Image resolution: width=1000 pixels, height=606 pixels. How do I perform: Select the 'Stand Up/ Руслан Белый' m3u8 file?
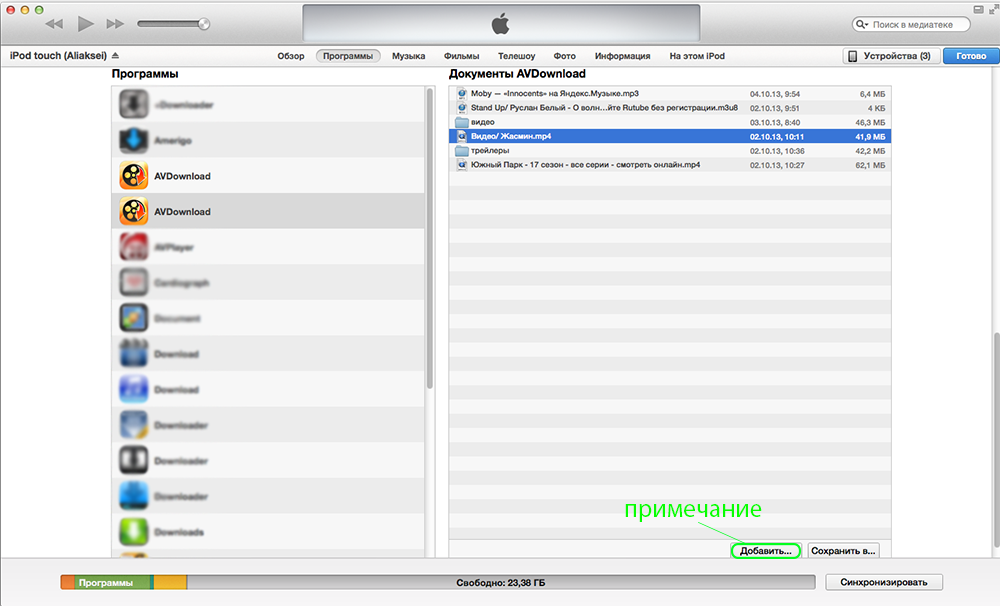[670, 108]
